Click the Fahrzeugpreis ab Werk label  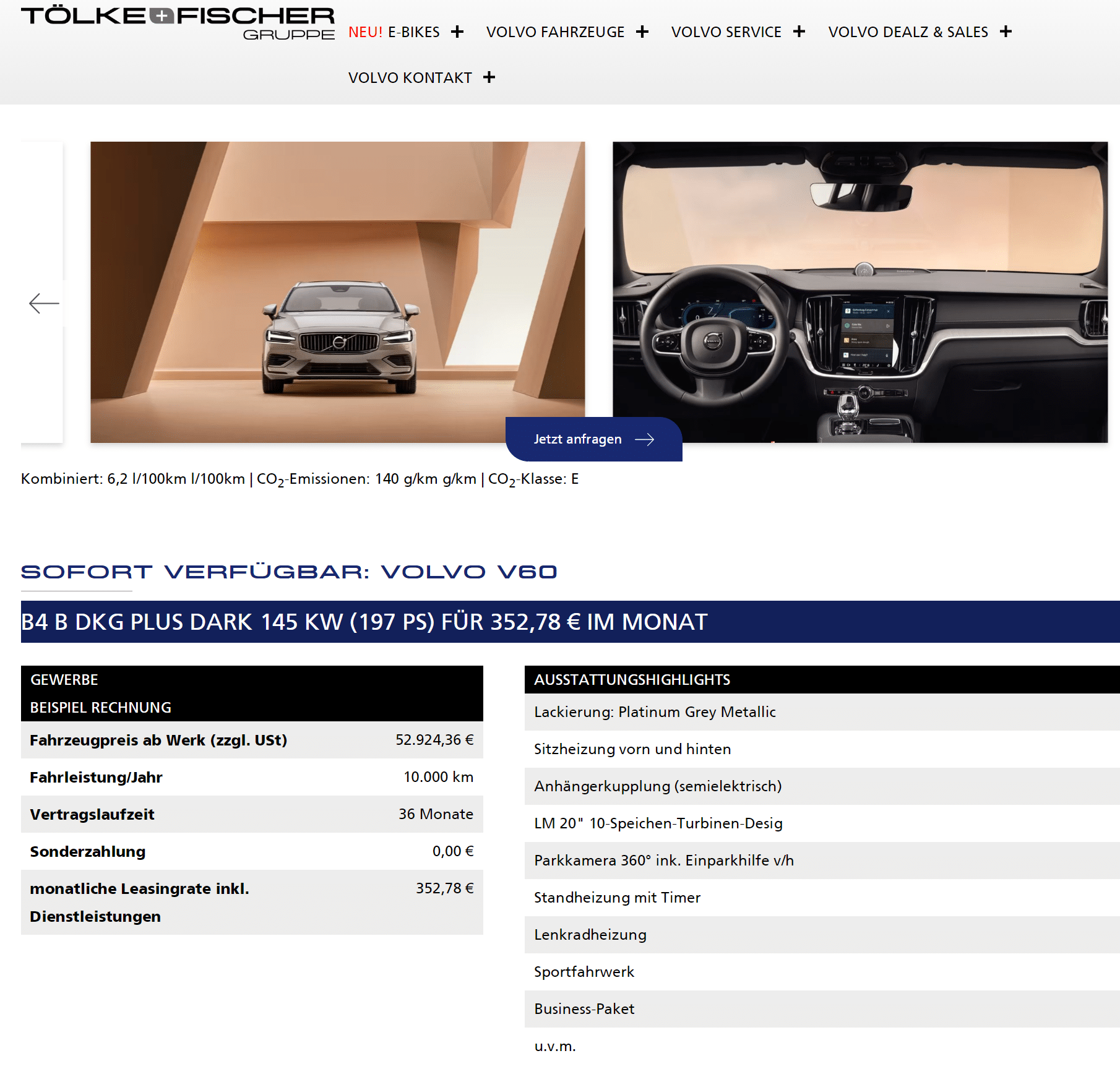(158, 741)
